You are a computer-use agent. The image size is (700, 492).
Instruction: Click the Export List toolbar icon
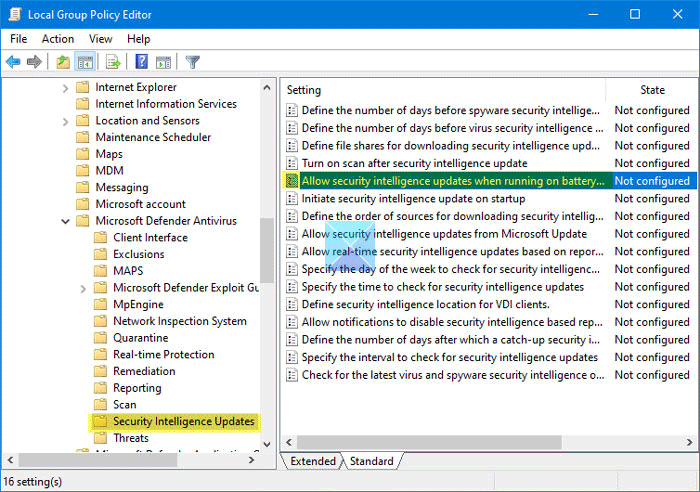[113, 62]
